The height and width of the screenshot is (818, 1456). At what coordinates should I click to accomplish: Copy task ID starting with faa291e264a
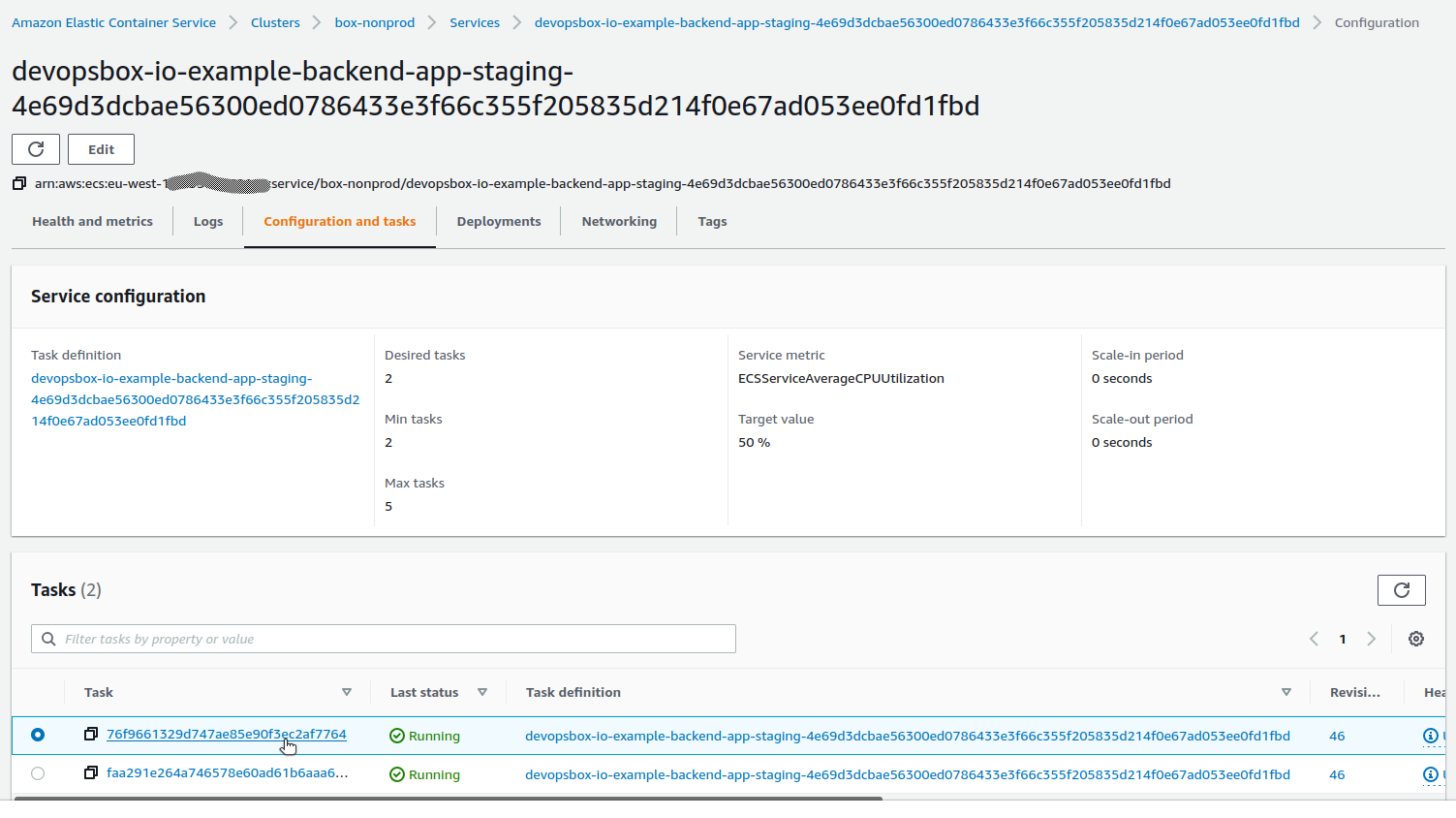pyautogui.click(x=91, y=773)
